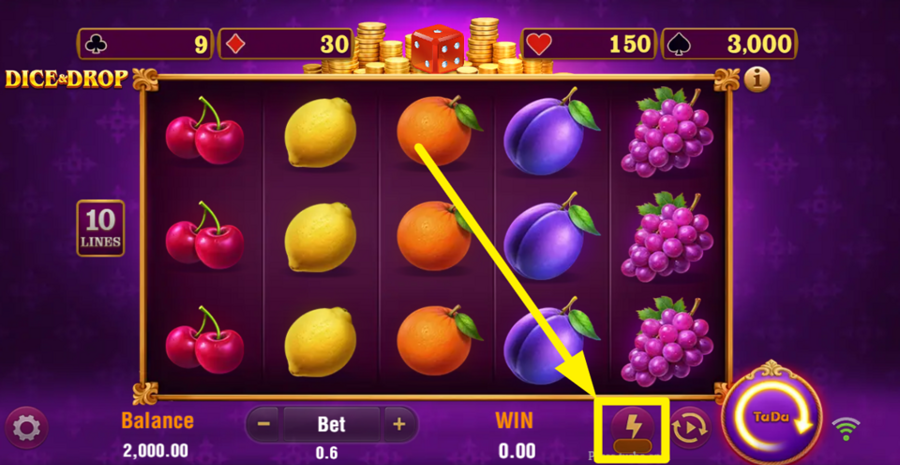Decrease the bet with minus button
Image resolution: width=900 pixels, height=465 pixels.
pyautogui.click(x=263, y=424)
